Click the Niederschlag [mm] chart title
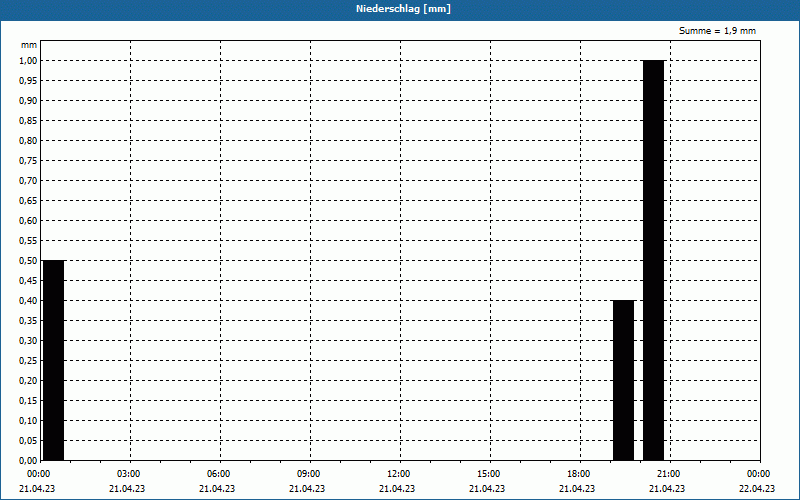The width and height of the screenshot is (800, 500). pyautogui.click(x=403, y=9)
